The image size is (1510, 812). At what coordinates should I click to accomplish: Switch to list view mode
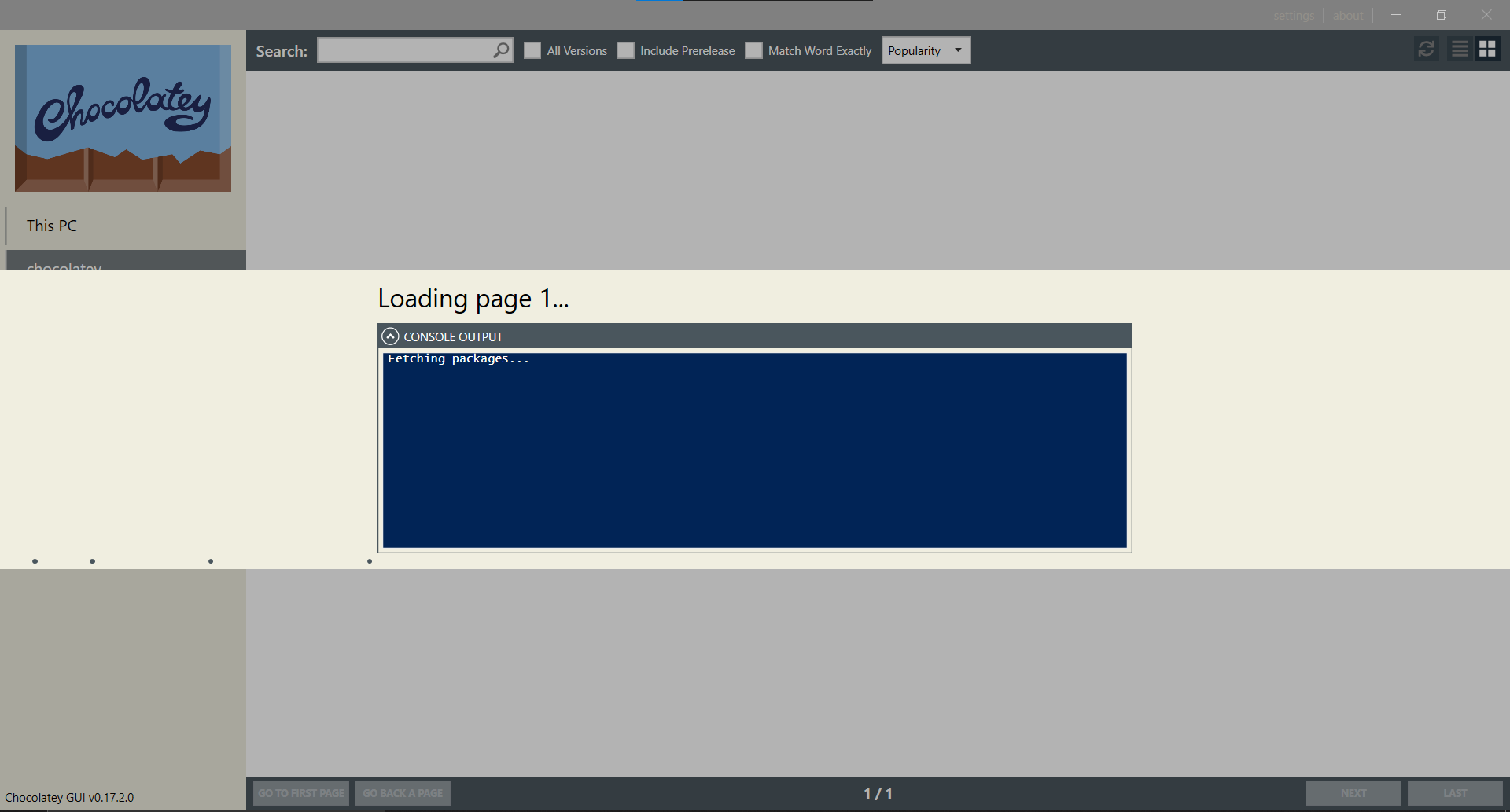click(1460, 50)
